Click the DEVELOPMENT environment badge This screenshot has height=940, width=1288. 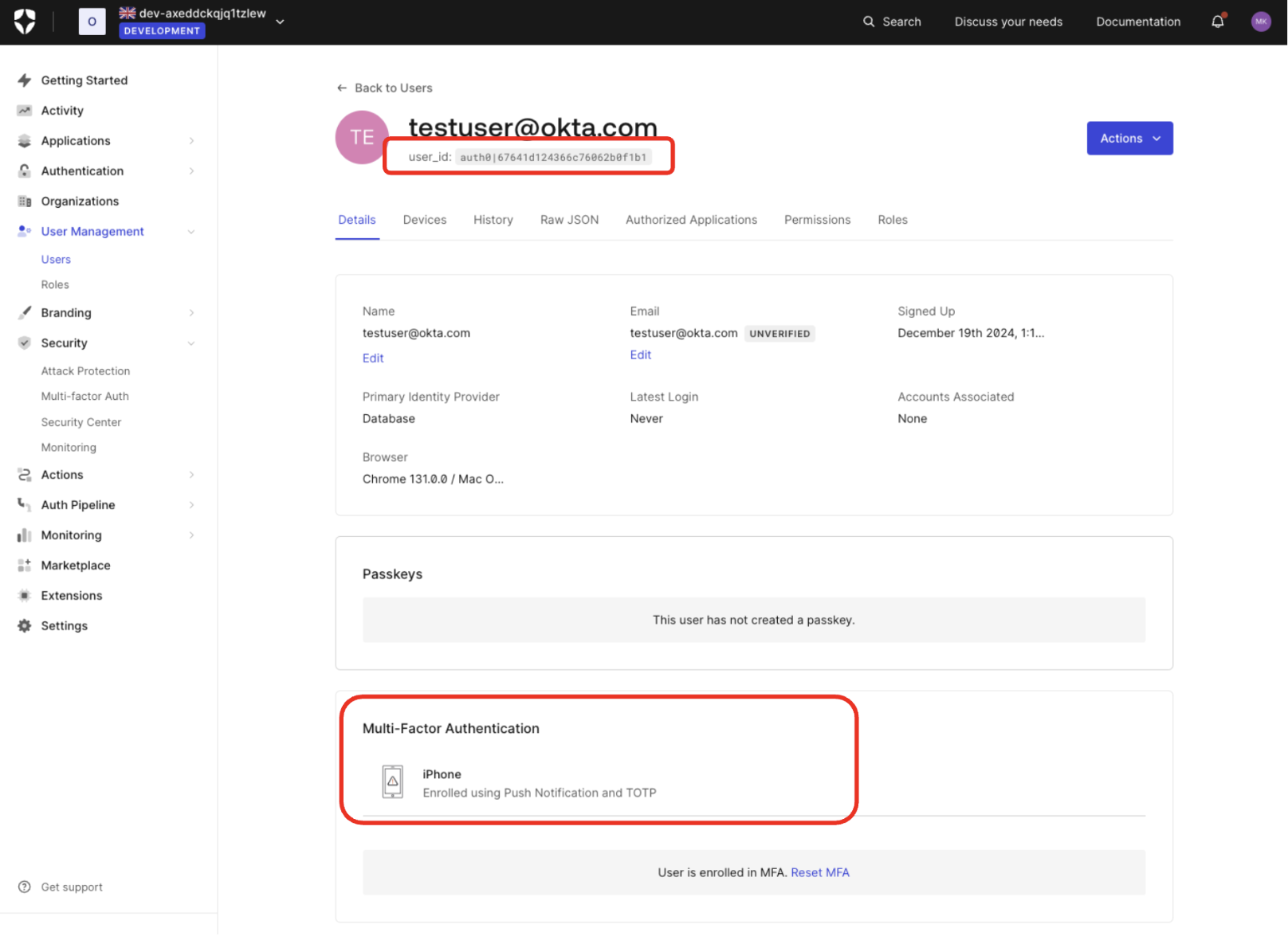pyautogui.click(x=162, y=31)
